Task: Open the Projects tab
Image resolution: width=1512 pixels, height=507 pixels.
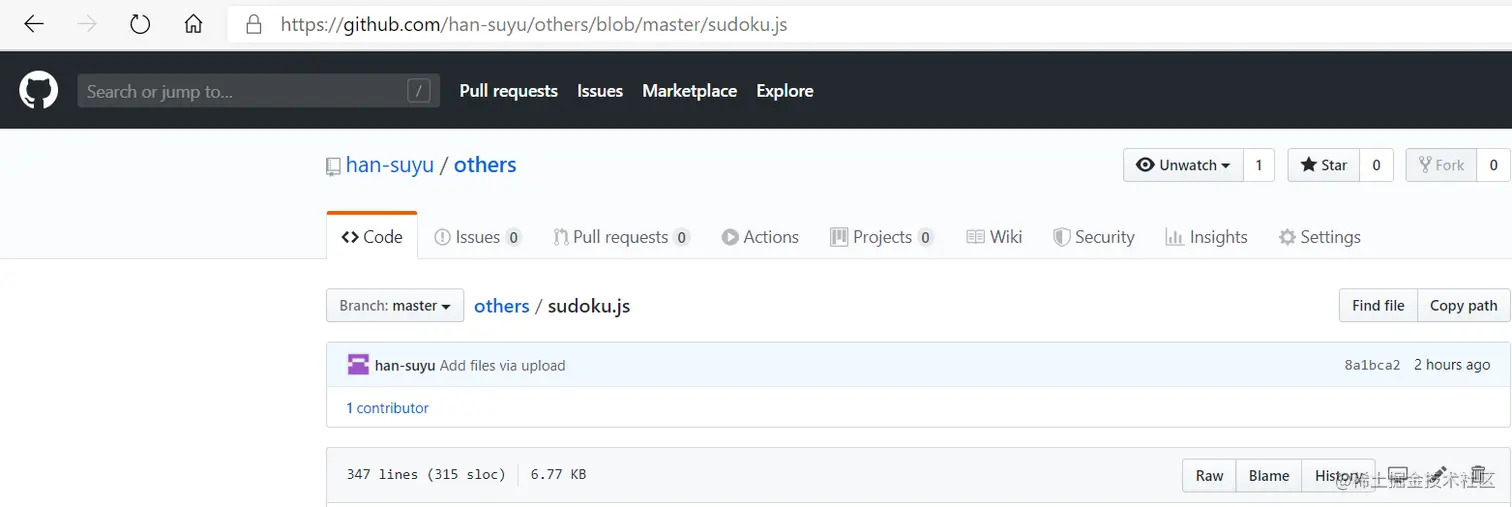Action: [x=882, y=237]
